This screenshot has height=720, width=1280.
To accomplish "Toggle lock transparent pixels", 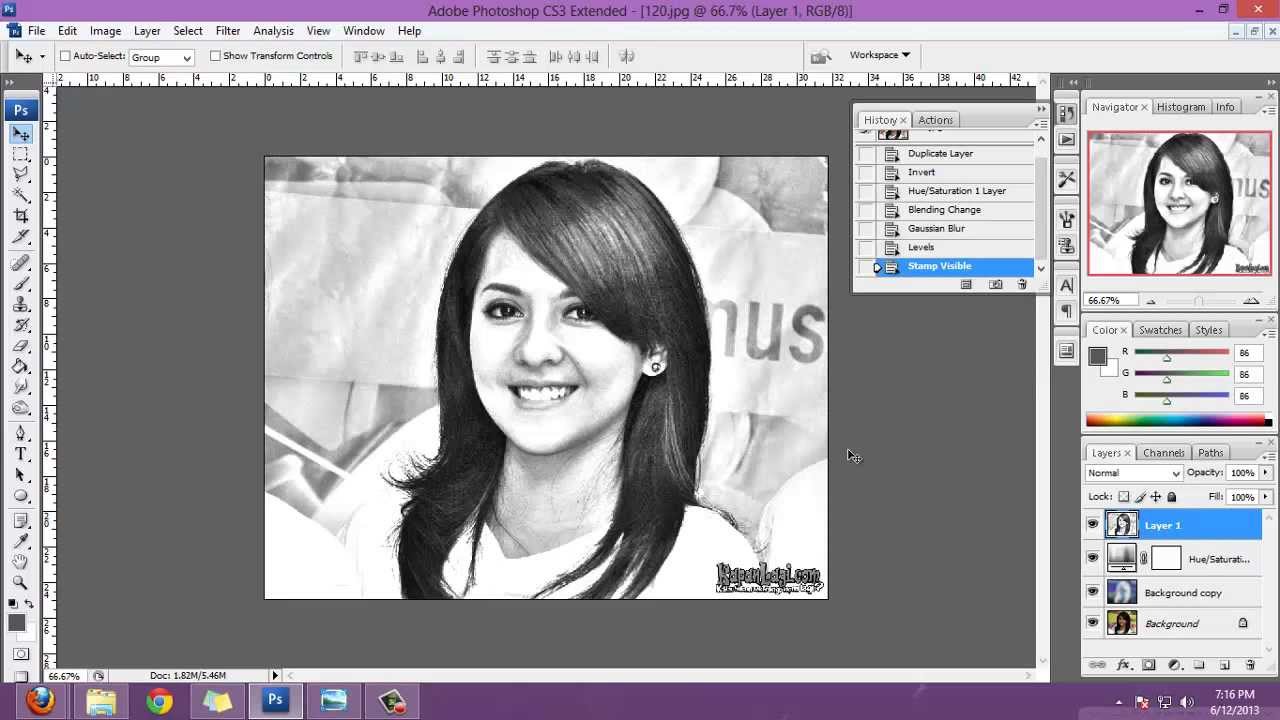I will pos(1123,497).
